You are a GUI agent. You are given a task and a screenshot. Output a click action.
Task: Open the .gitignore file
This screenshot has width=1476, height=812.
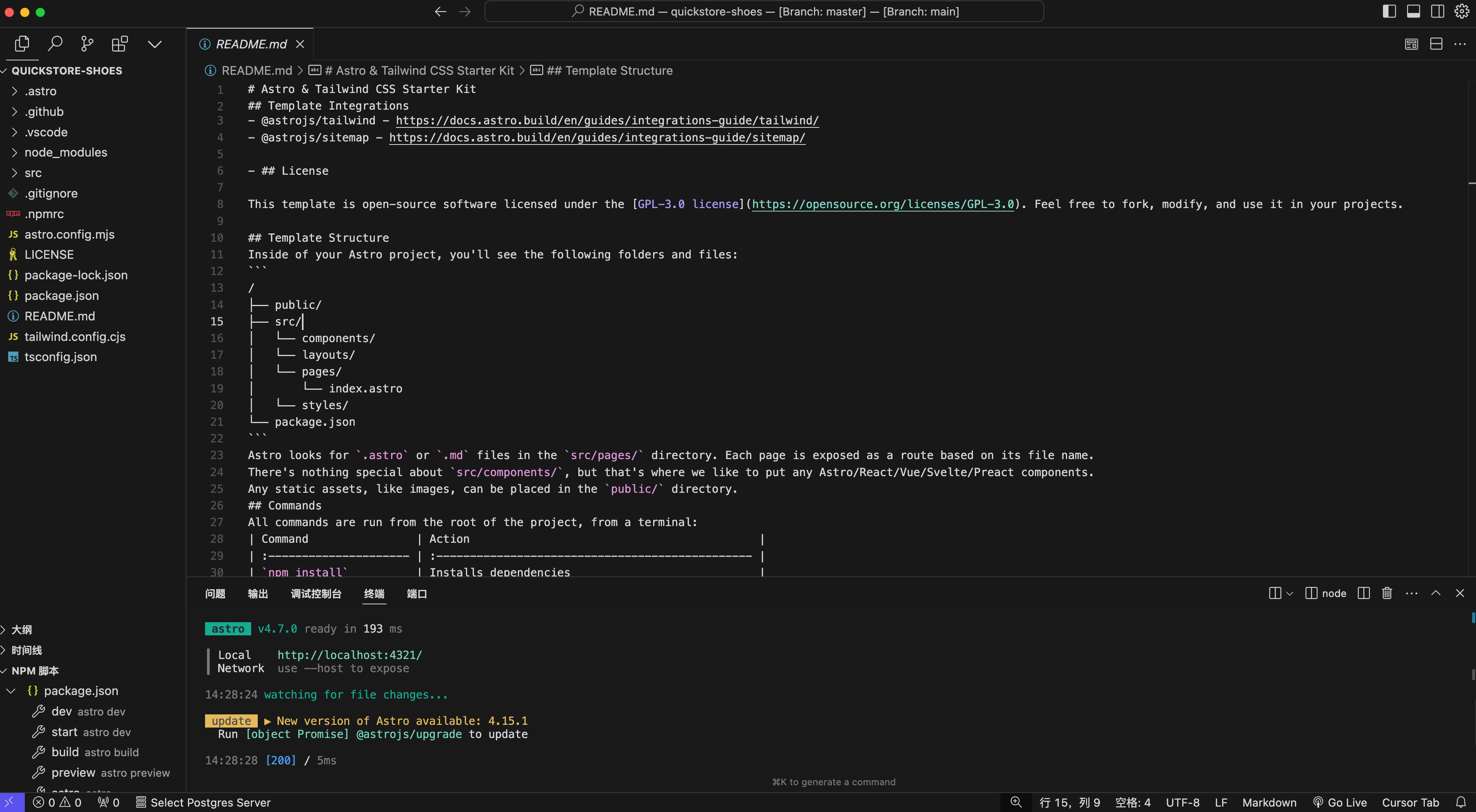tap(50, 194)
